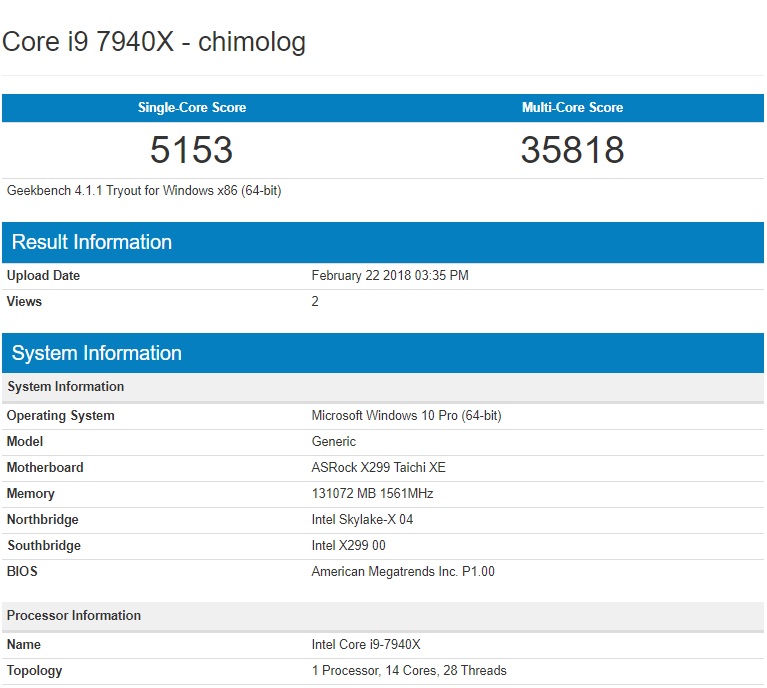Click the single-core value 5153
767x688 pixels.
click(191, 149)
